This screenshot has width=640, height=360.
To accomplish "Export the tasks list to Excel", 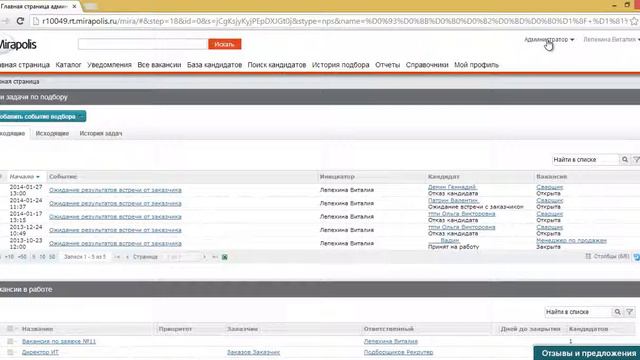I will [x=224, y=257].
